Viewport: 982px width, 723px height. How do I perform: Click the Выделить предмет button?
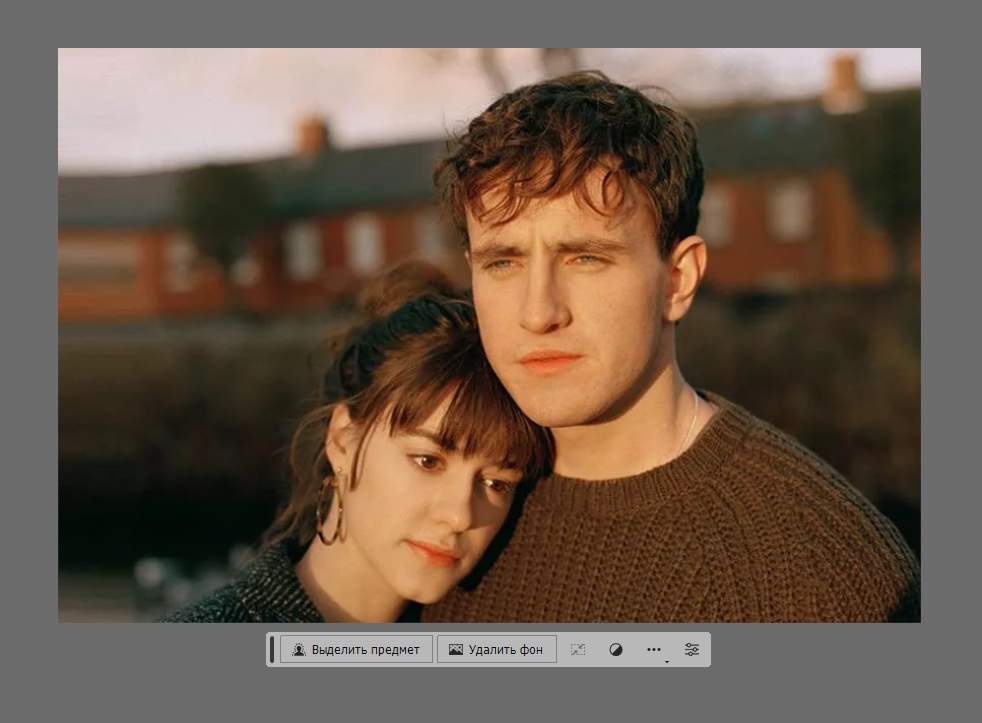coord(356,650)
